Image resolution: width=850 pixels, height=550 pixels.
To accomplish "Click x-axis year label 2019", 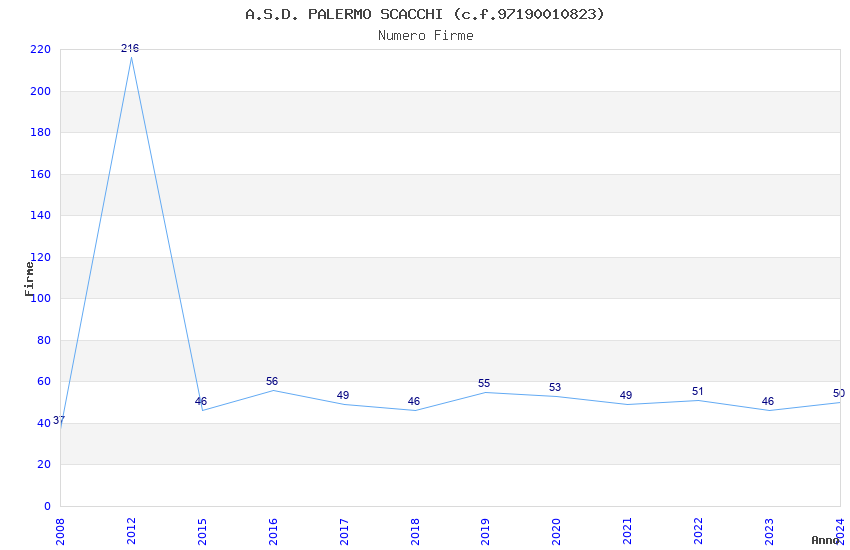I will point(485,532).
